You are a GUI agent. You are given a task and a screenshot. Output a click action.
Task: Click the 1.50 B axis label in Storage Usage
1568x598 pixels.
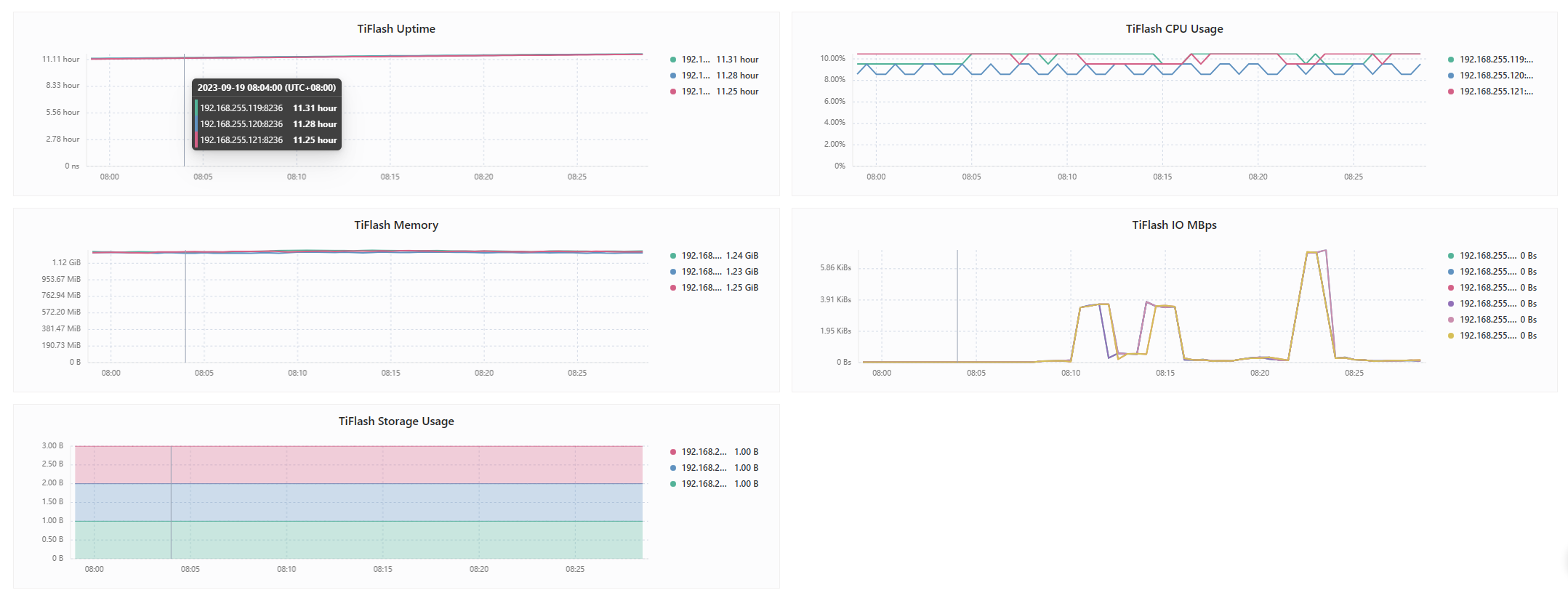point(52,502)
